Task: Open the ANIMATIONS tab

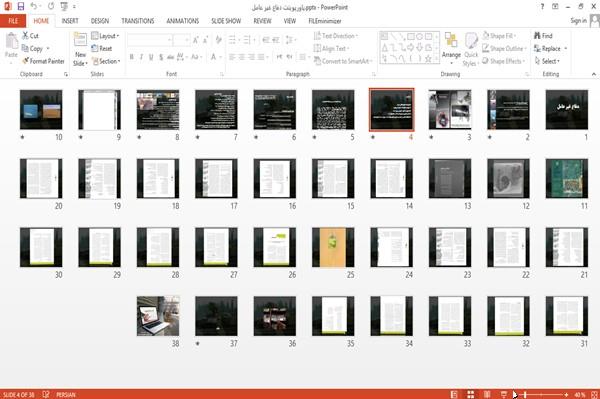Action: tap(183, 21)
